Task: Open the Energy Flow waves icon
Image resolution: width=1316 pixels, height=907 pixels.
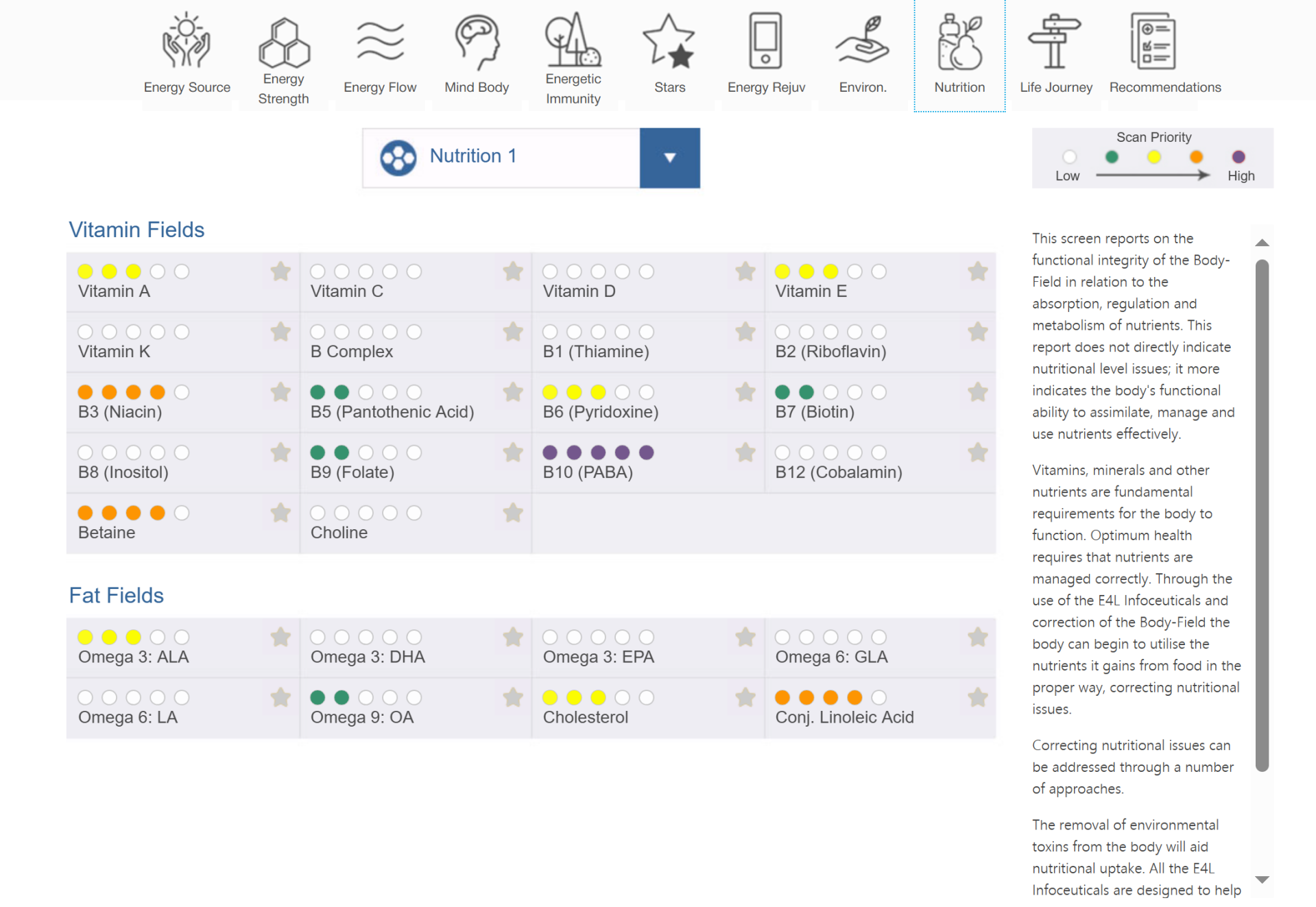Action: tap(380, 41)
